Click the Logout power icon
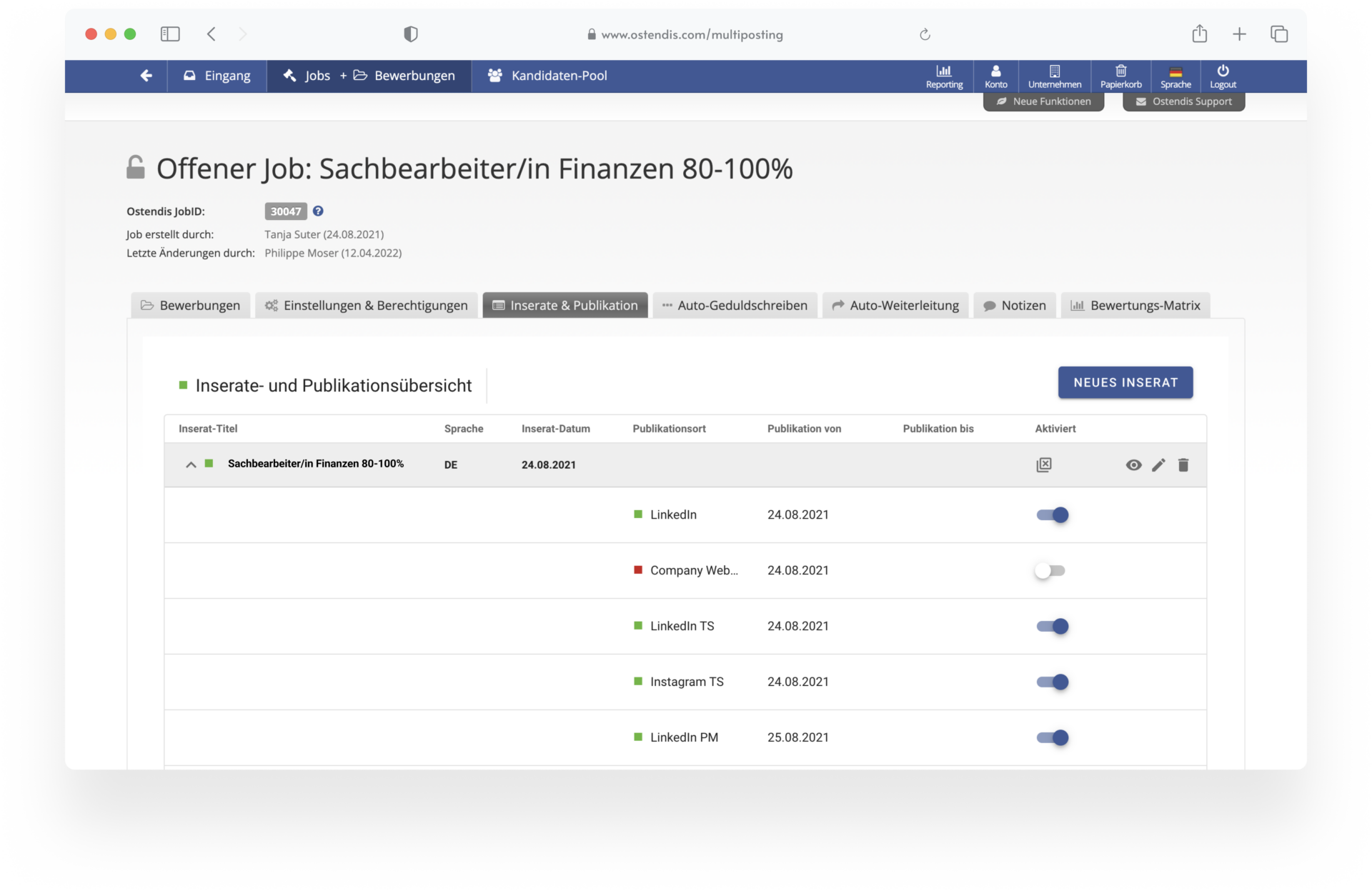 (1223, 76)
